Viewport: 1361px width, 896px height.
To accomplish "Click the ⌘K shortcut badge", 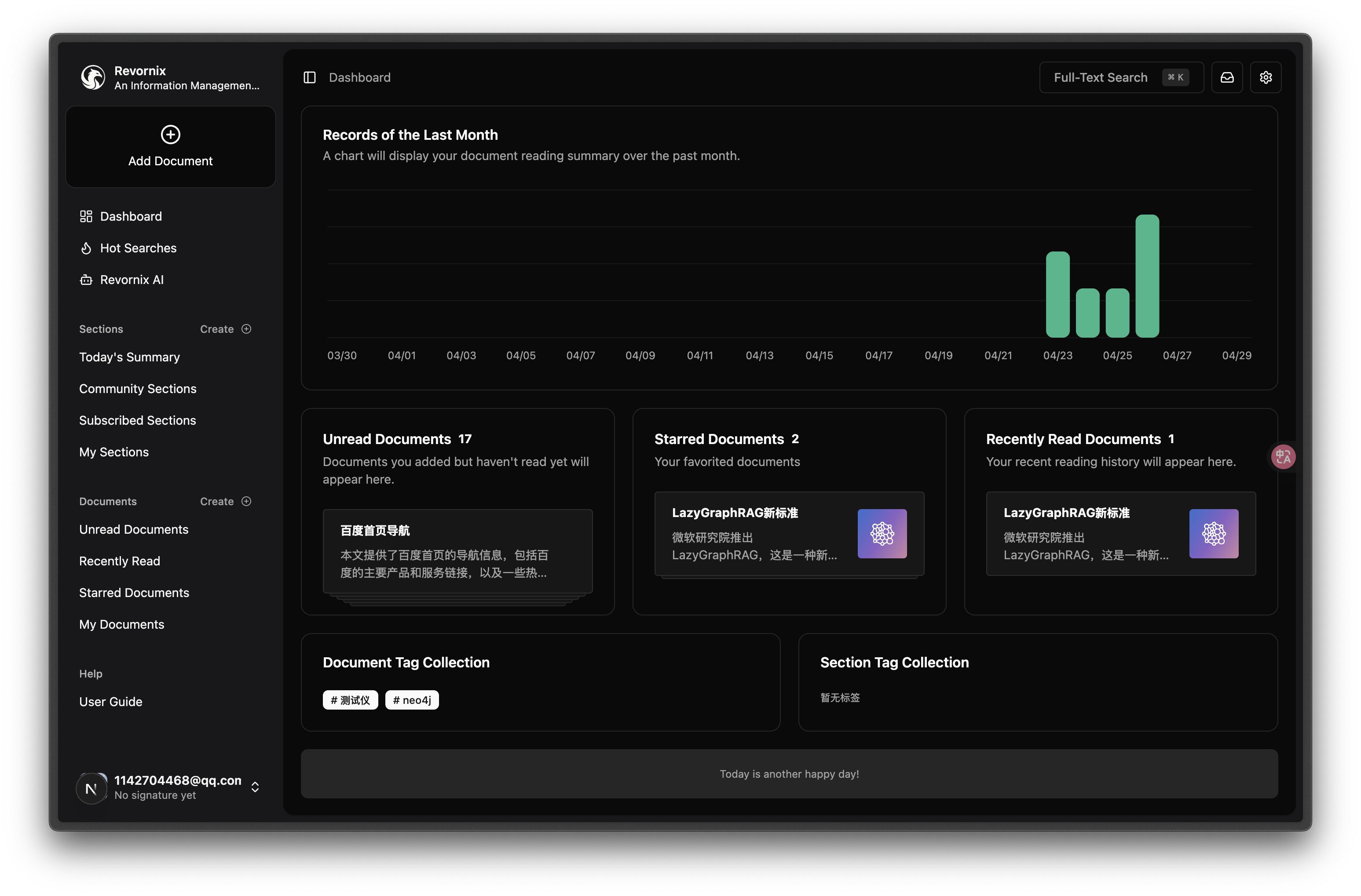I will click(x=1175, y=77).
